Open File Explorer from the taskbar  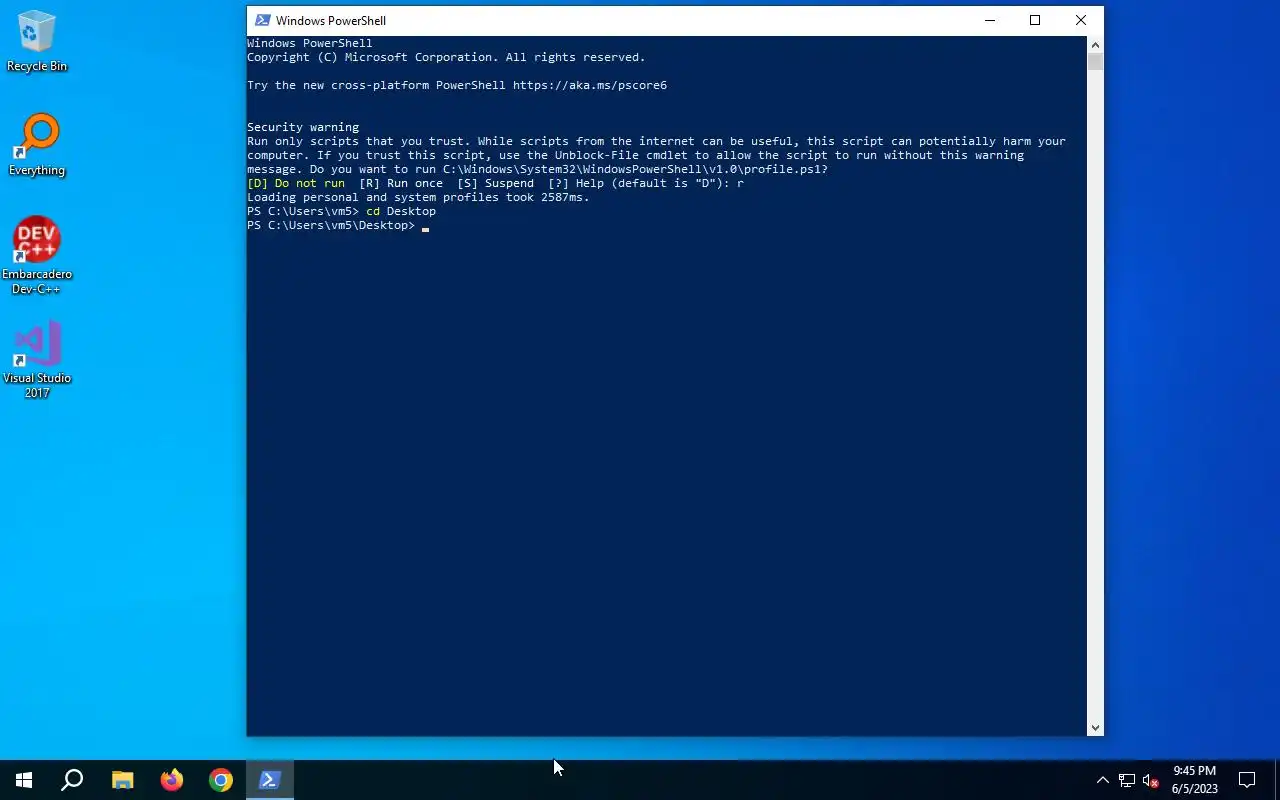[x=122, y=780]
